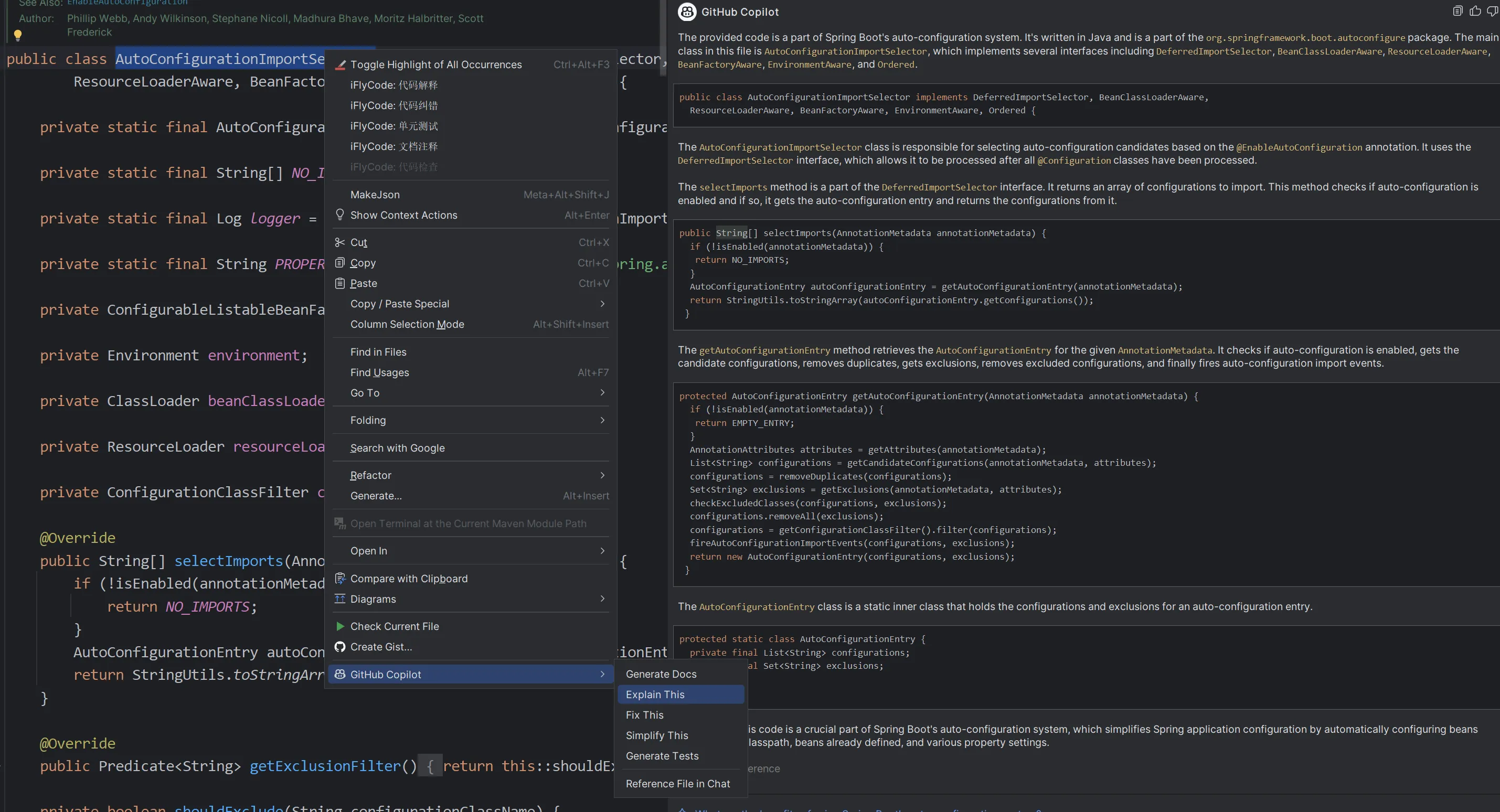Viewport: 1500px width, 812px height.
Task: Click the collapsed getExclusionFilter method body fold
Action: point(430,766)
